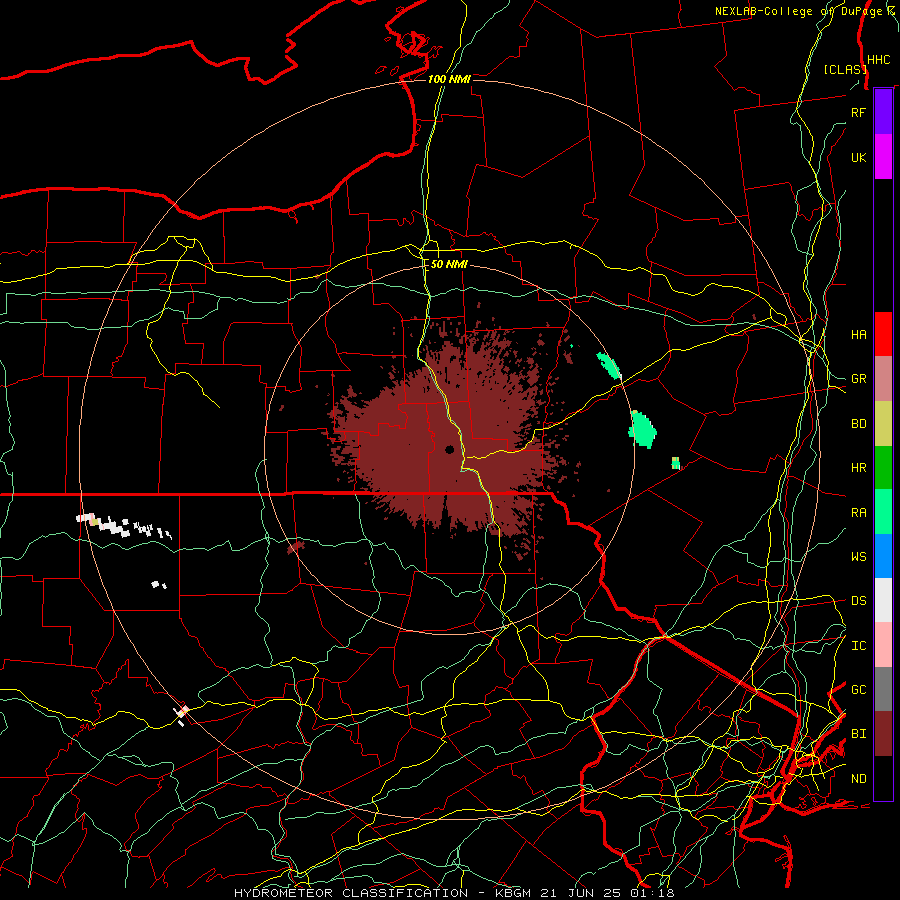The width and height of the screenshot is (900, 900).
Task: Click the GR legend color block
Action: [883, 378]
